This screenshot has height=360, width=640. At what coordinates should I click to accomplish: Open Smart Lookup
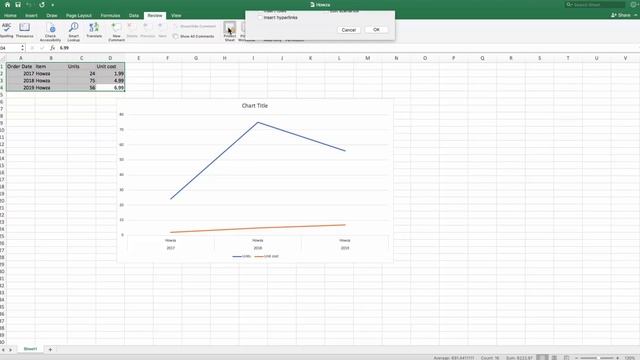point(73,31)
